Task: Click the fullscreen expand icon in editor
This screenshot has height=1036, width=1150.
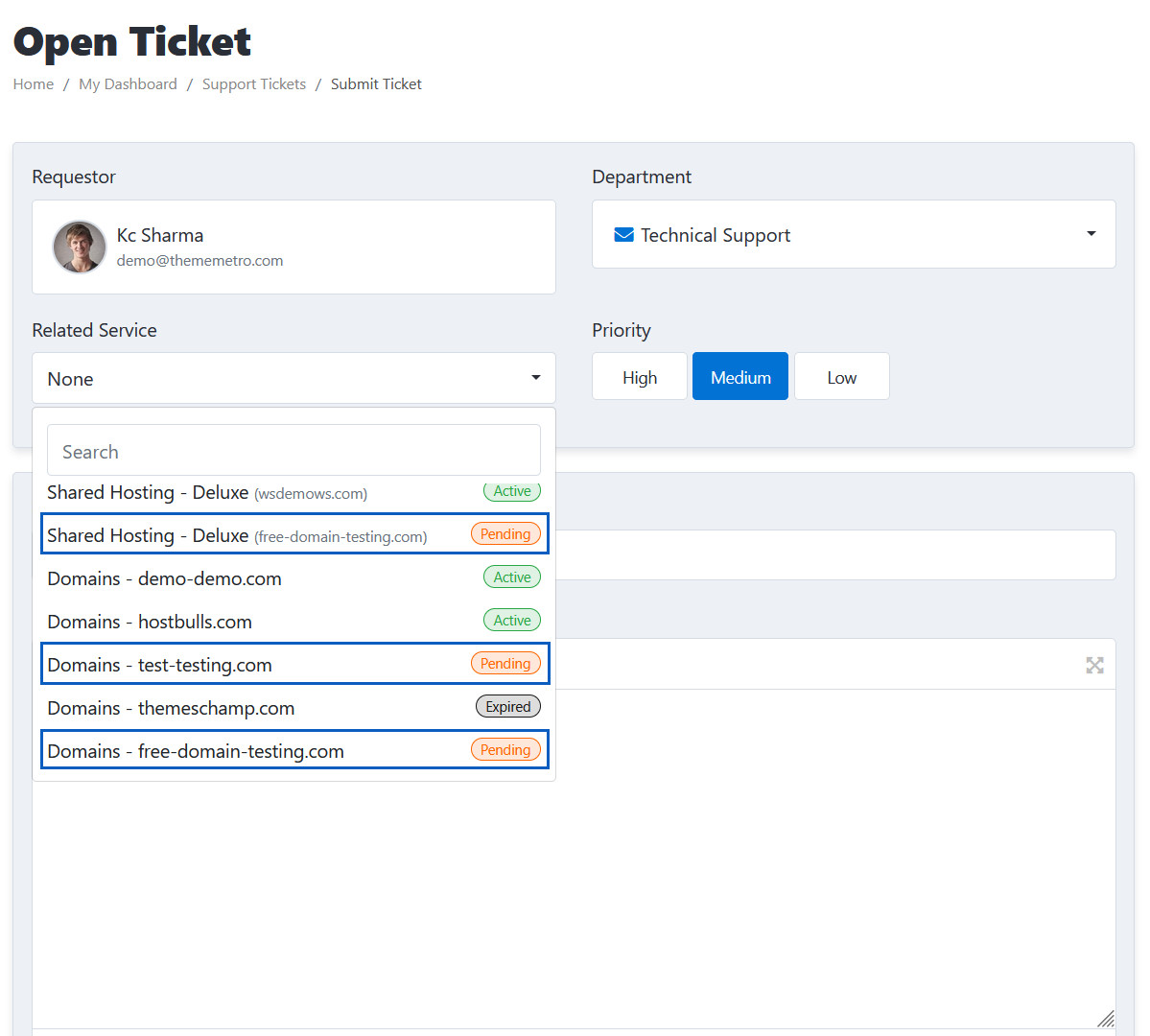Action: (x=1094, y=665)
